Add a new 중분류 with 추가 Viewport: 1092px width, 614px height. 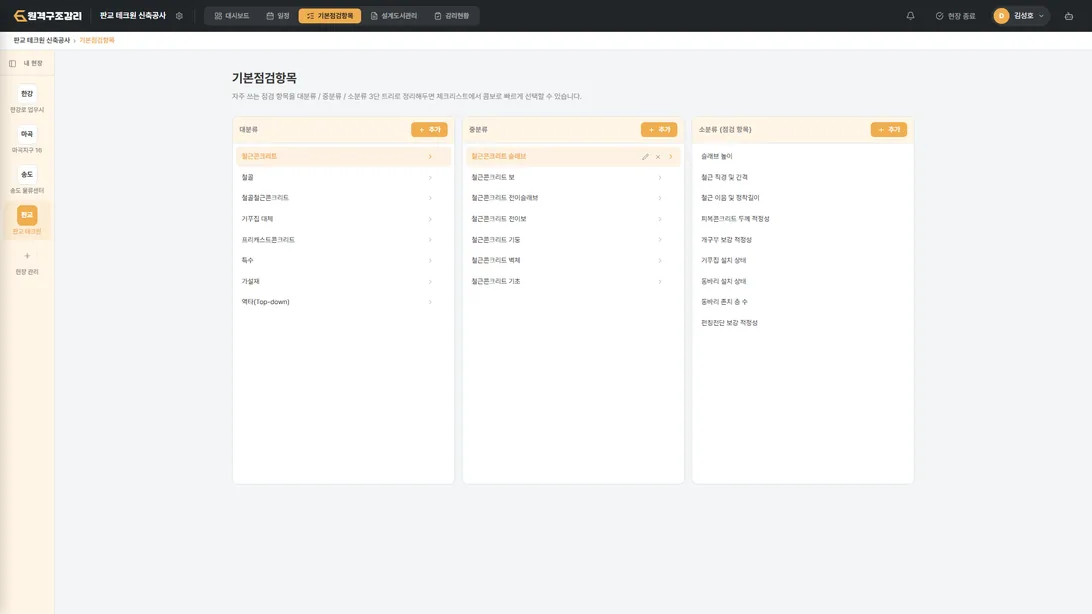(x=659, y=129)
